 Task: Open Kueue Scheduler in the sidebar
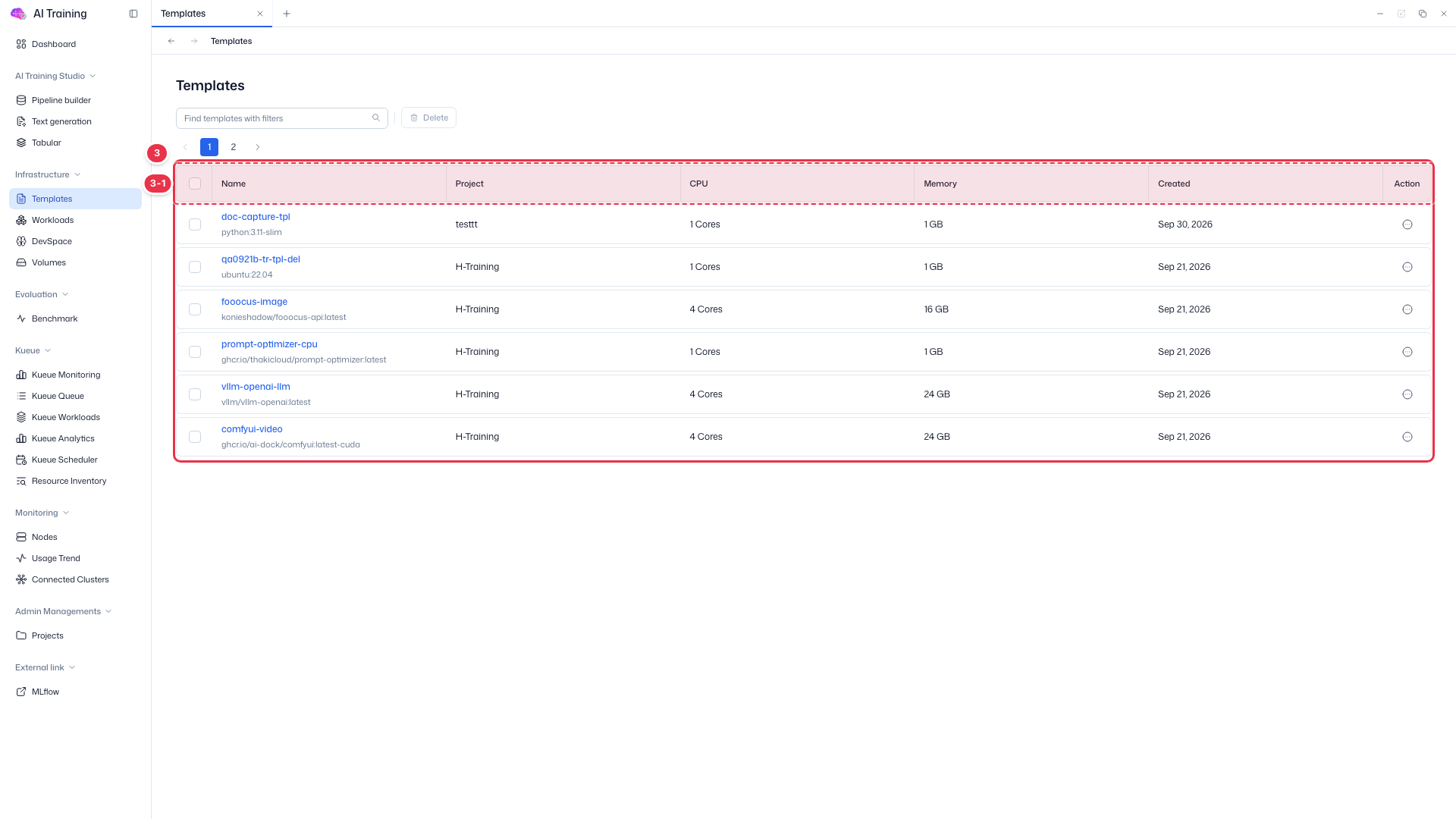pos(64,460)
